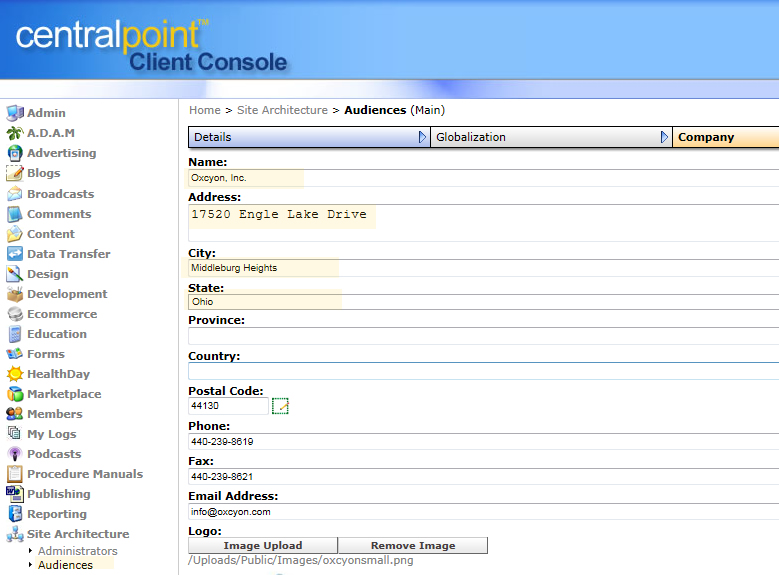Expand the arrow after Details tab
The width and height of the screenshot is (779, 575).
click(x=423, y=138)
